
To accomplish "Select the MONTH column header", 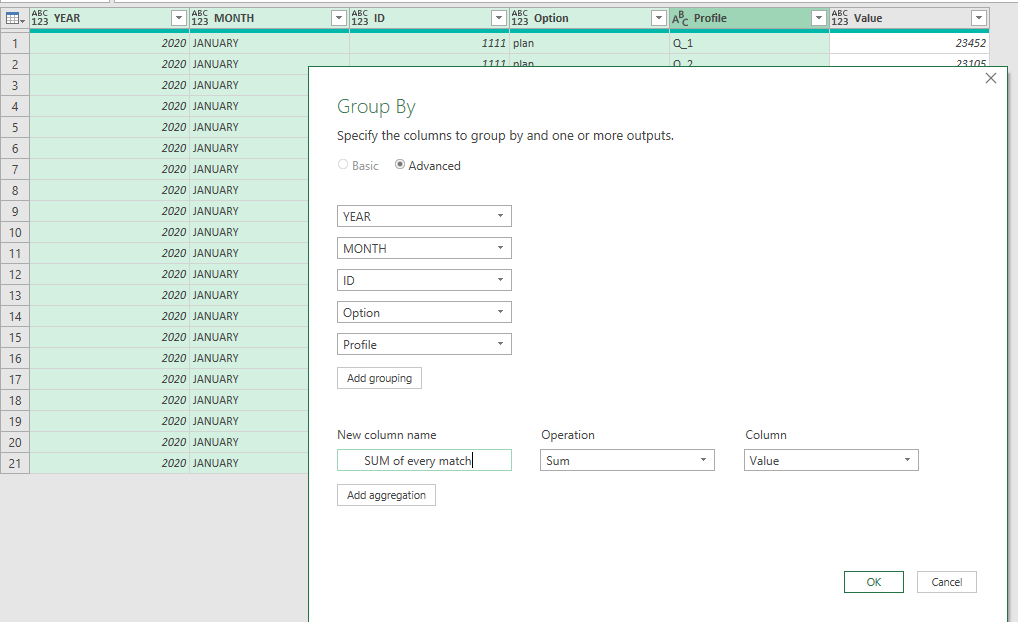I will [269, 18].
